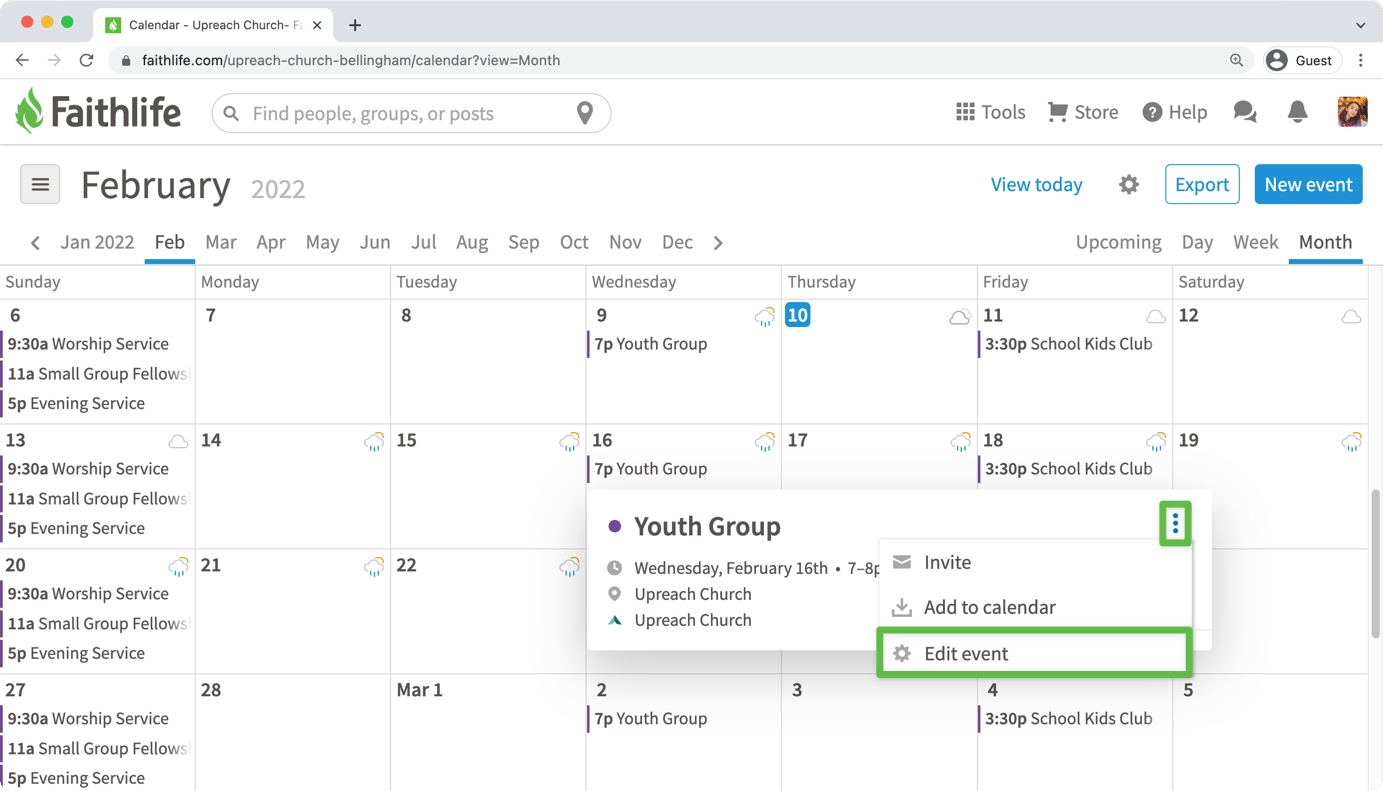Go to previous months with left chevron
The width and height of the screenshot is (1383, 791).
(36, 243)
